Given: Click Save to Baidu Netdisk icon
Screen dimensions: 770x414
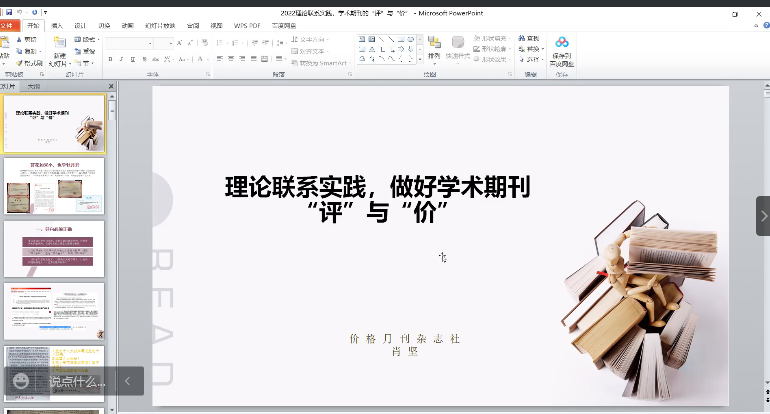Looking at the screenshot, I should point(561,48).
